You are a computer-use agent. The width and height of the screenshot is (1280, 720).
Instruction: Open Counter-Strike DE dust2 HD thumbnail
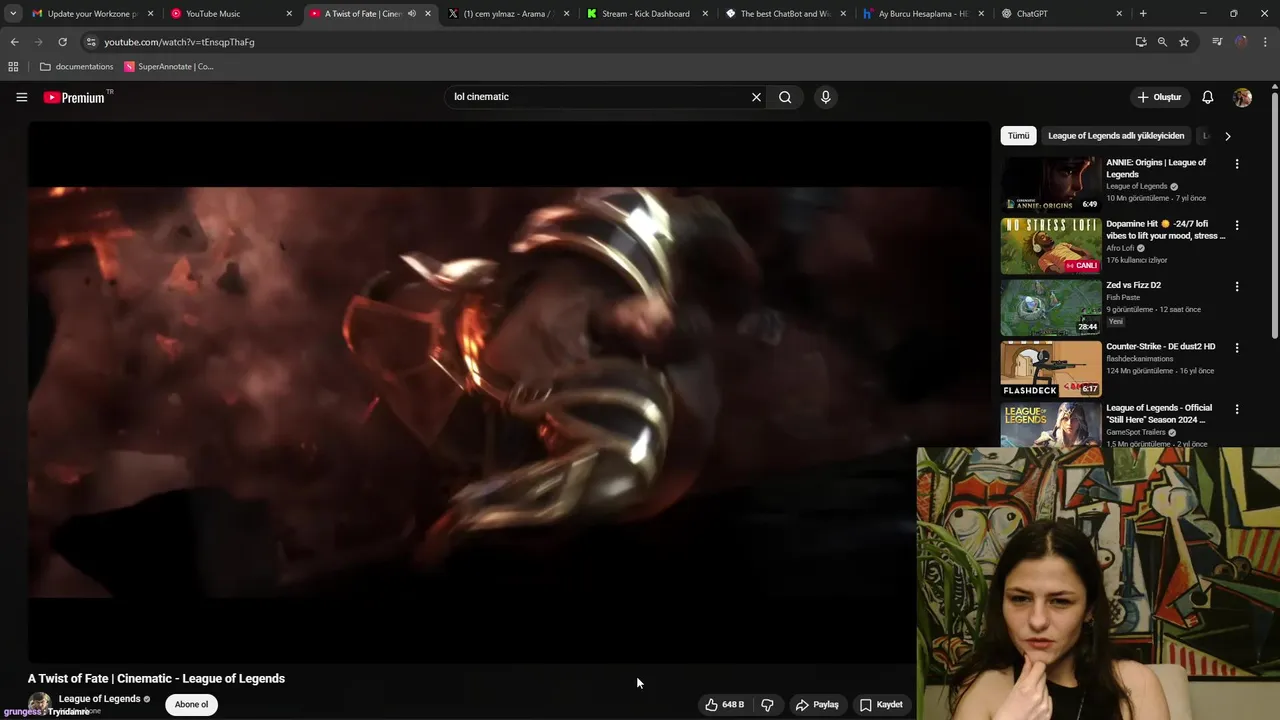click(x=1051, y=368)
